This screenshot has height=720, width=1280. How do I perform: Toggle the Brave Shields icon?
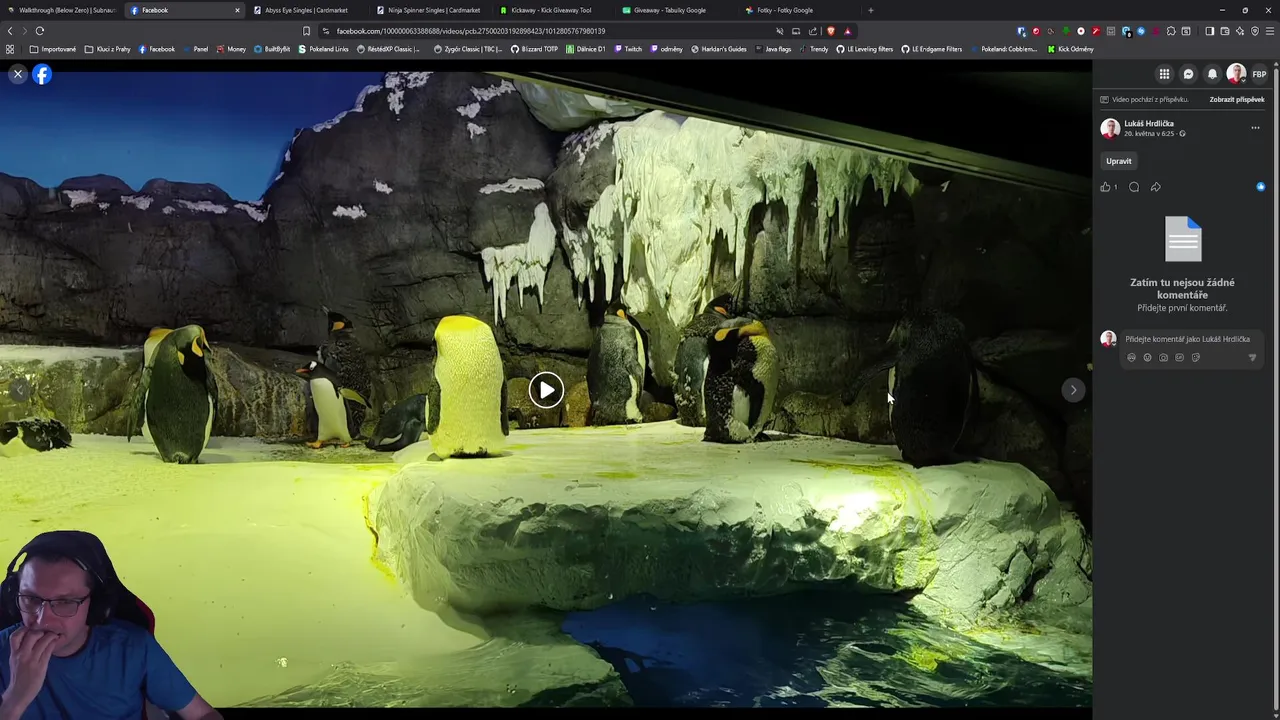click(830, 31)
